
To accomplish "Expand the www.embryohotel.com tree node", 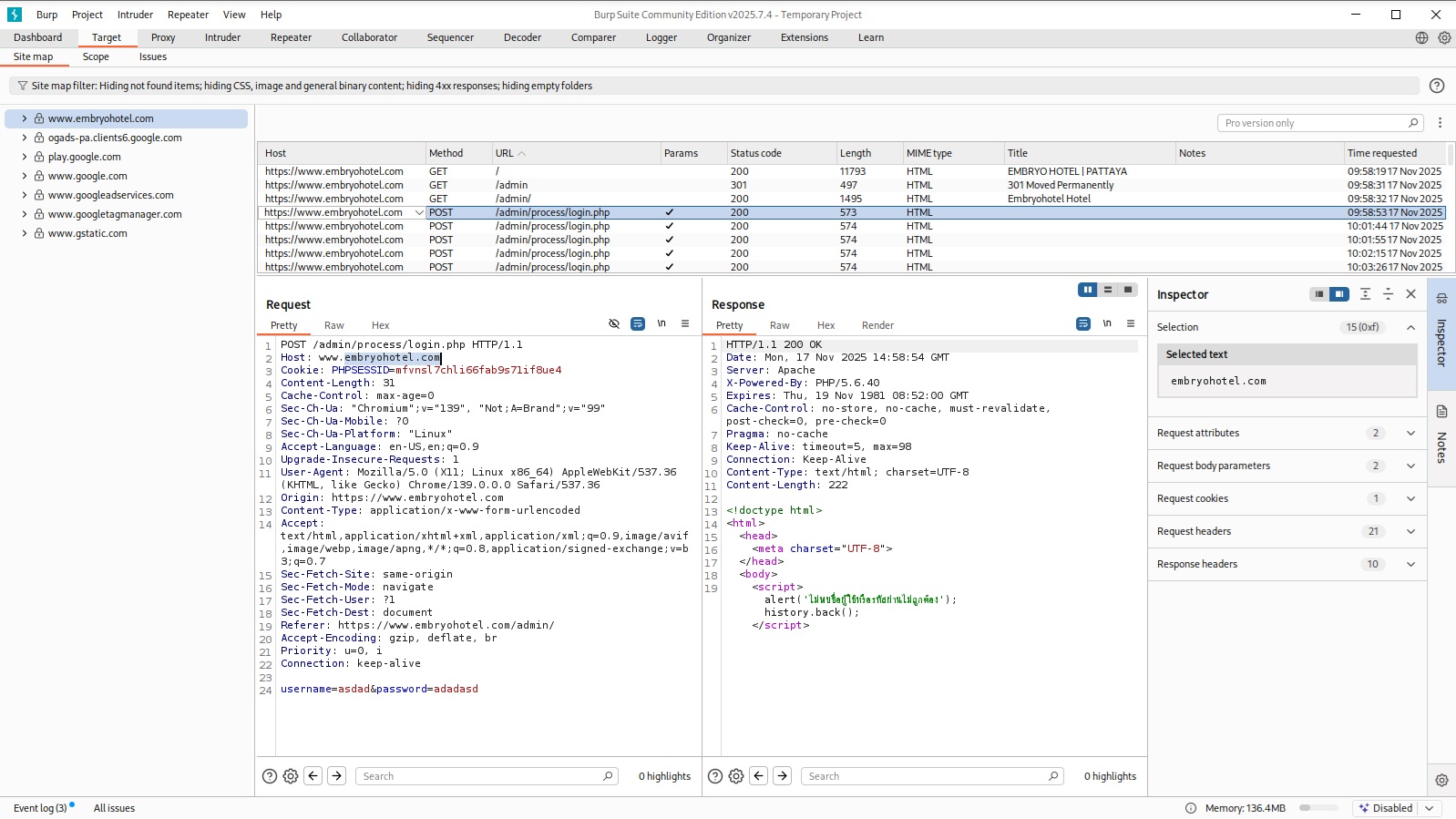I will tap(25, 118).
